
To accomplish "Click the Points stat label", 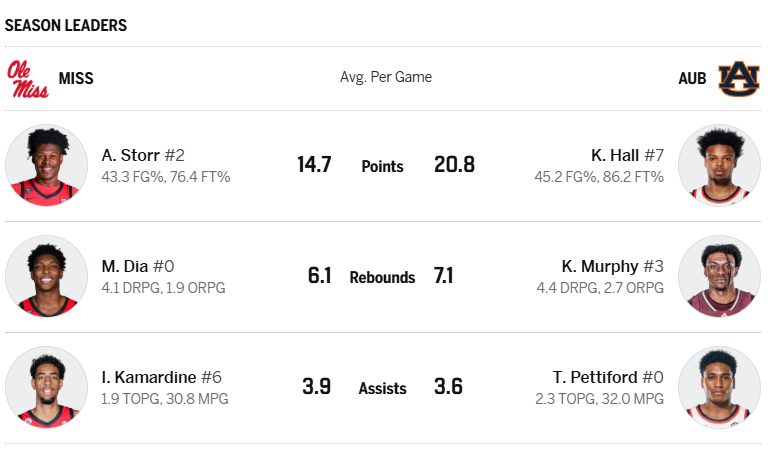I will point(382,166).
